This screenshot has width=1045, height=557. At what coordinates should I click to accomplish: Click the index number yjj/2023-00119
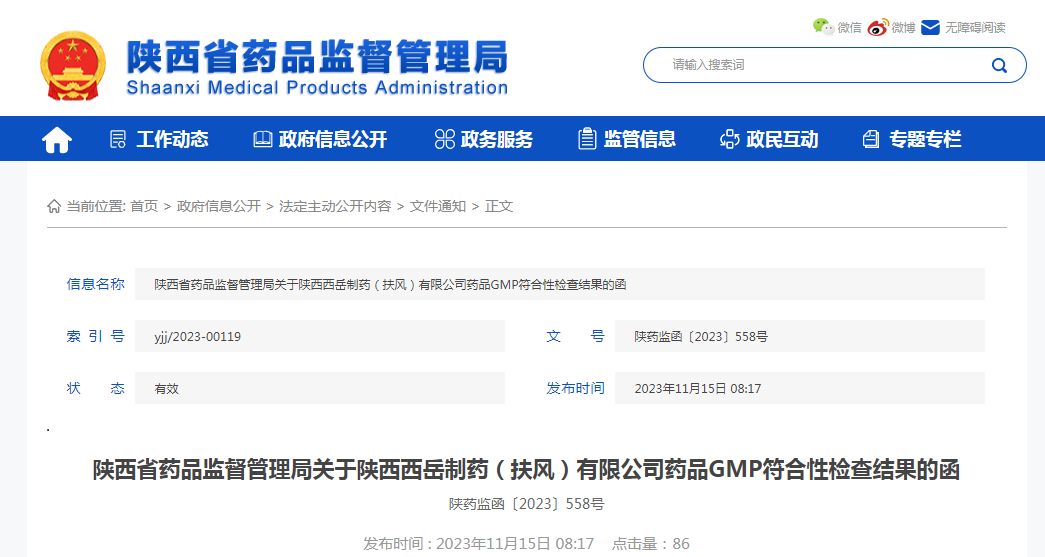(x=198, y=336)
